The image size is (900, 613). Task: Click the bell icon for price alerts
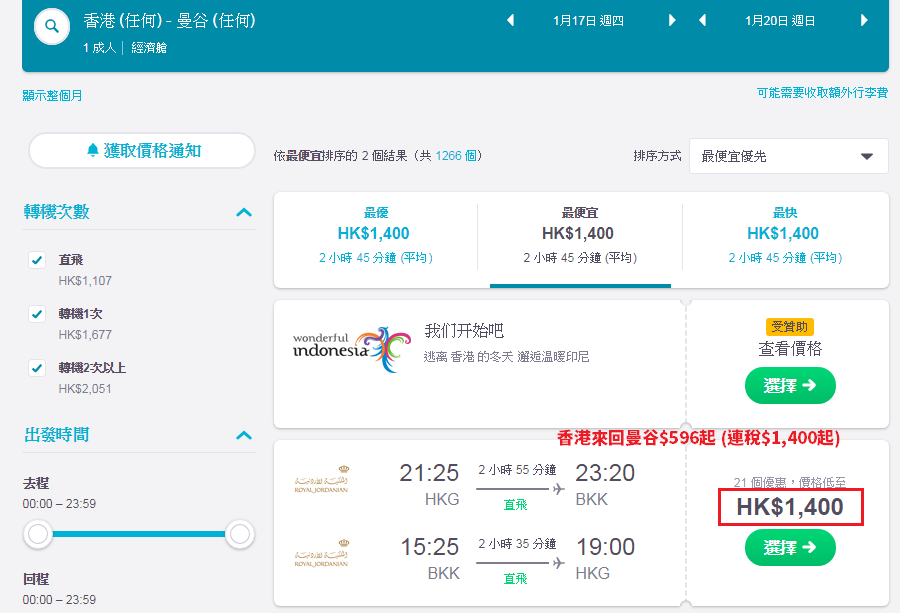pyautogui.click(x=93, y=150)
